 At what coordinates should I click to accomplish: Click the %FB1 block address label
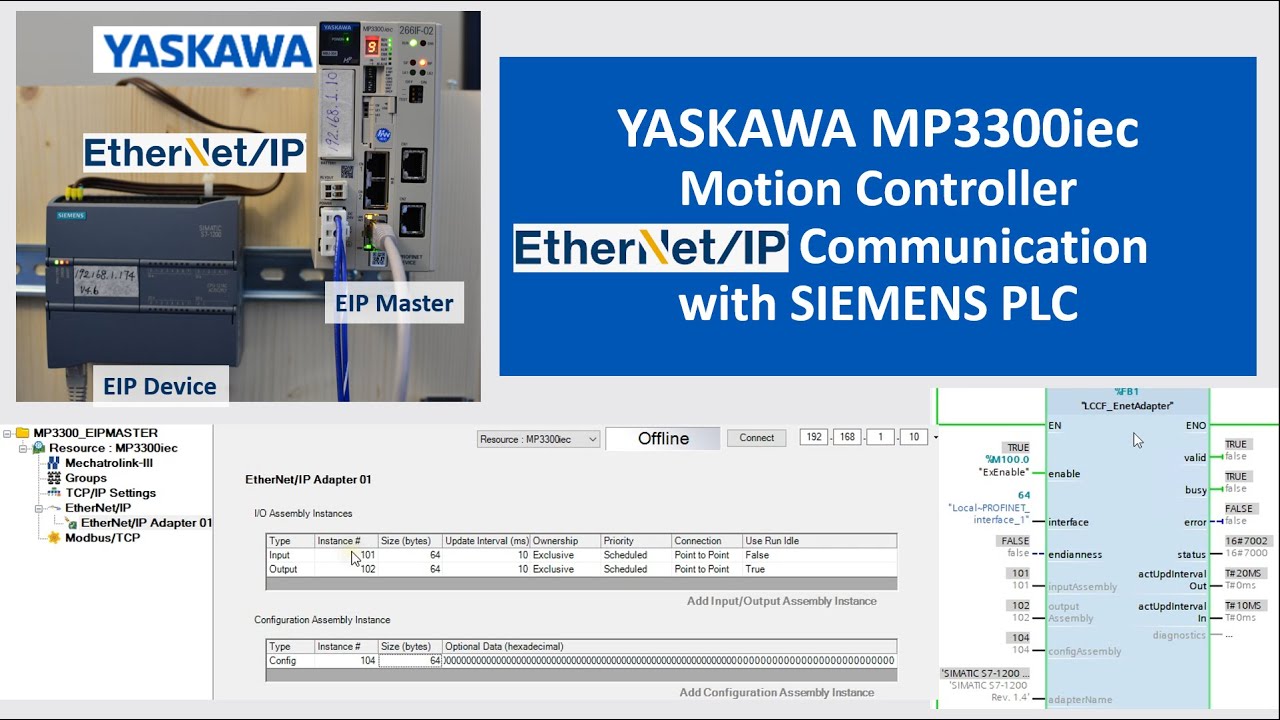pos(1127,392)
